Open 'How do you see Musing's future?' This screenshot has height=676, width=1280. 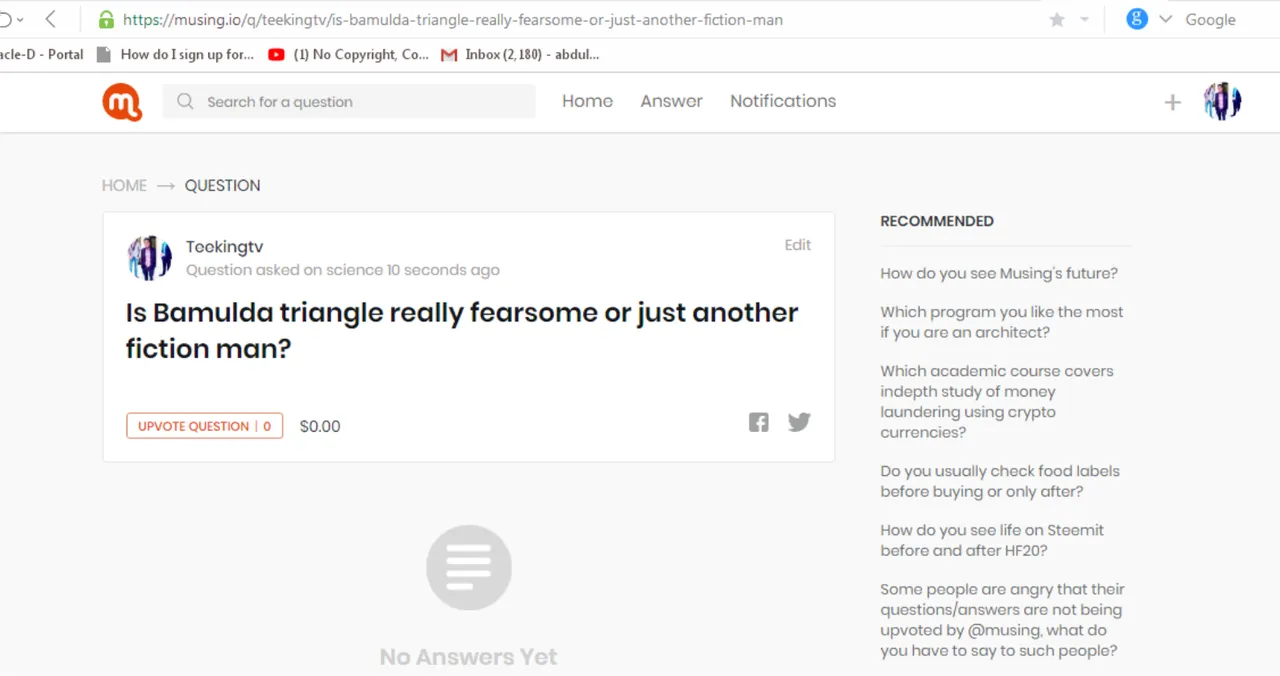click(x=999, y=273)
